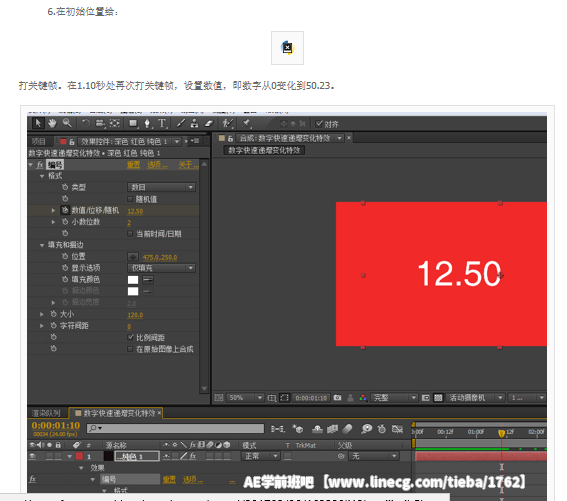Click the 数字快速递增变化特效 breadcrumb button in viewer
Screen dimensions: 567x501
pos(264,150)
